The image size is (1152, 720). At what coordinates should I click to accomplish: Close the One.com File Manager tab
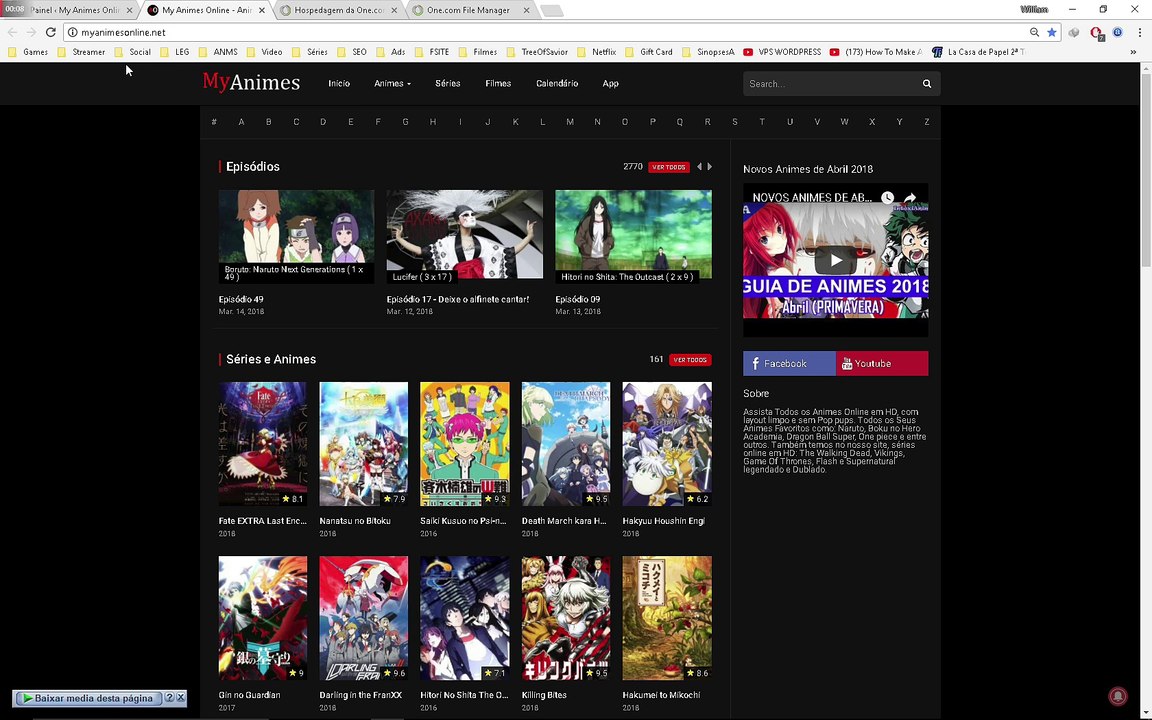coord(526,10)
